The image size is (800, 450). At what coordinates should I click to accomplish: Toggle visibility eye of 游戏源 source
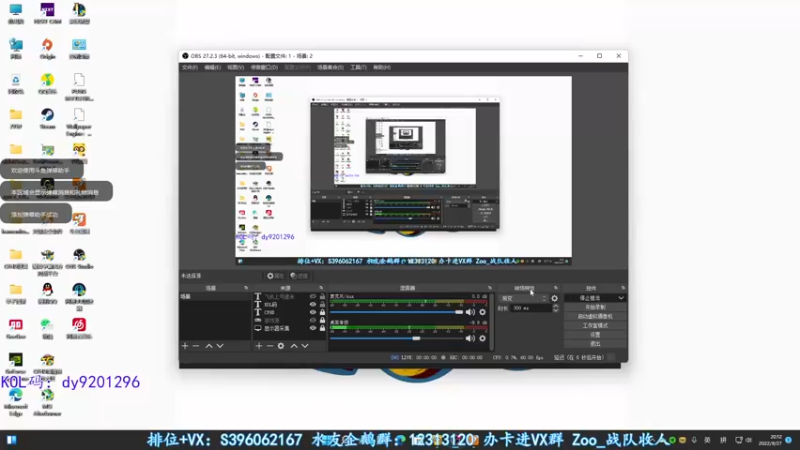[x=313, y=320]
